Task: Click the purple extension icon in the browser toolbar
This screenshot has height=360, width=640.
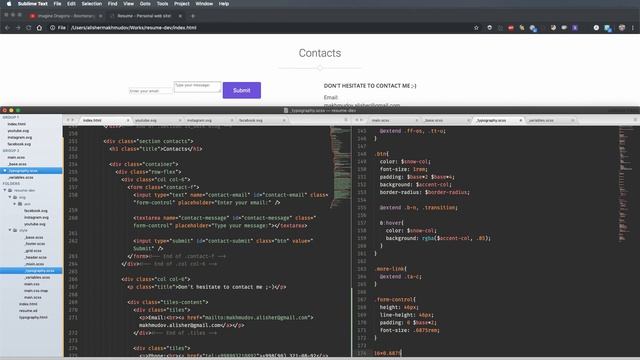Action: coord(575,28)
